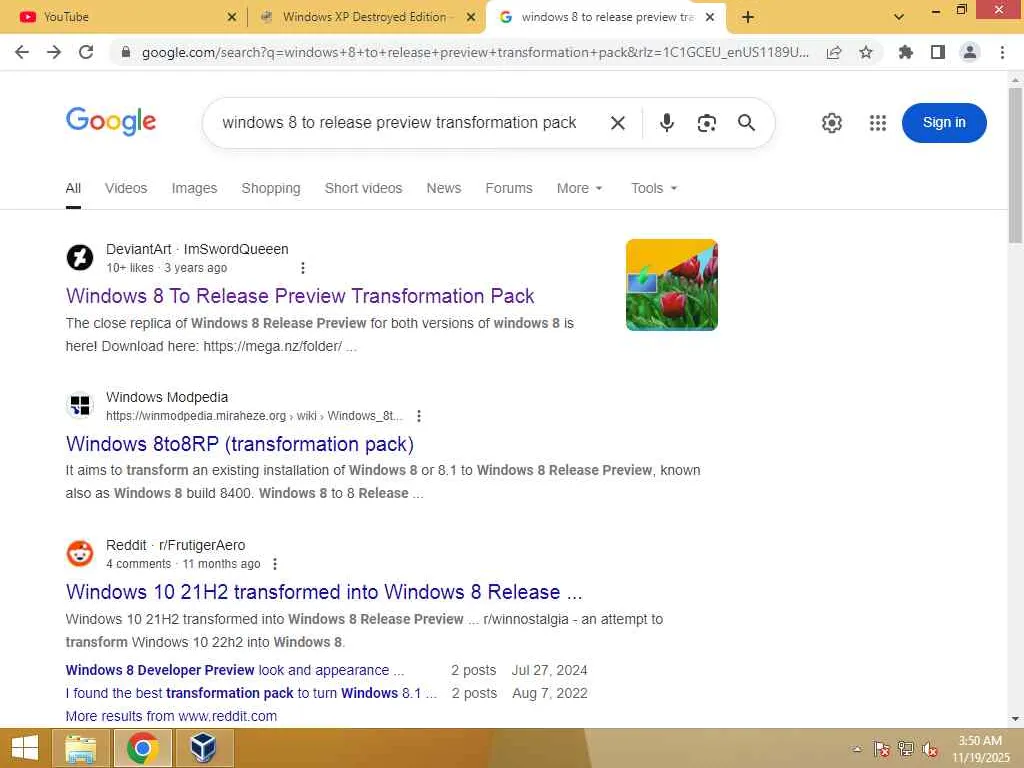Start voice search with microphone icon
The height and width of the screenshot is (768, 1024).
667,123
